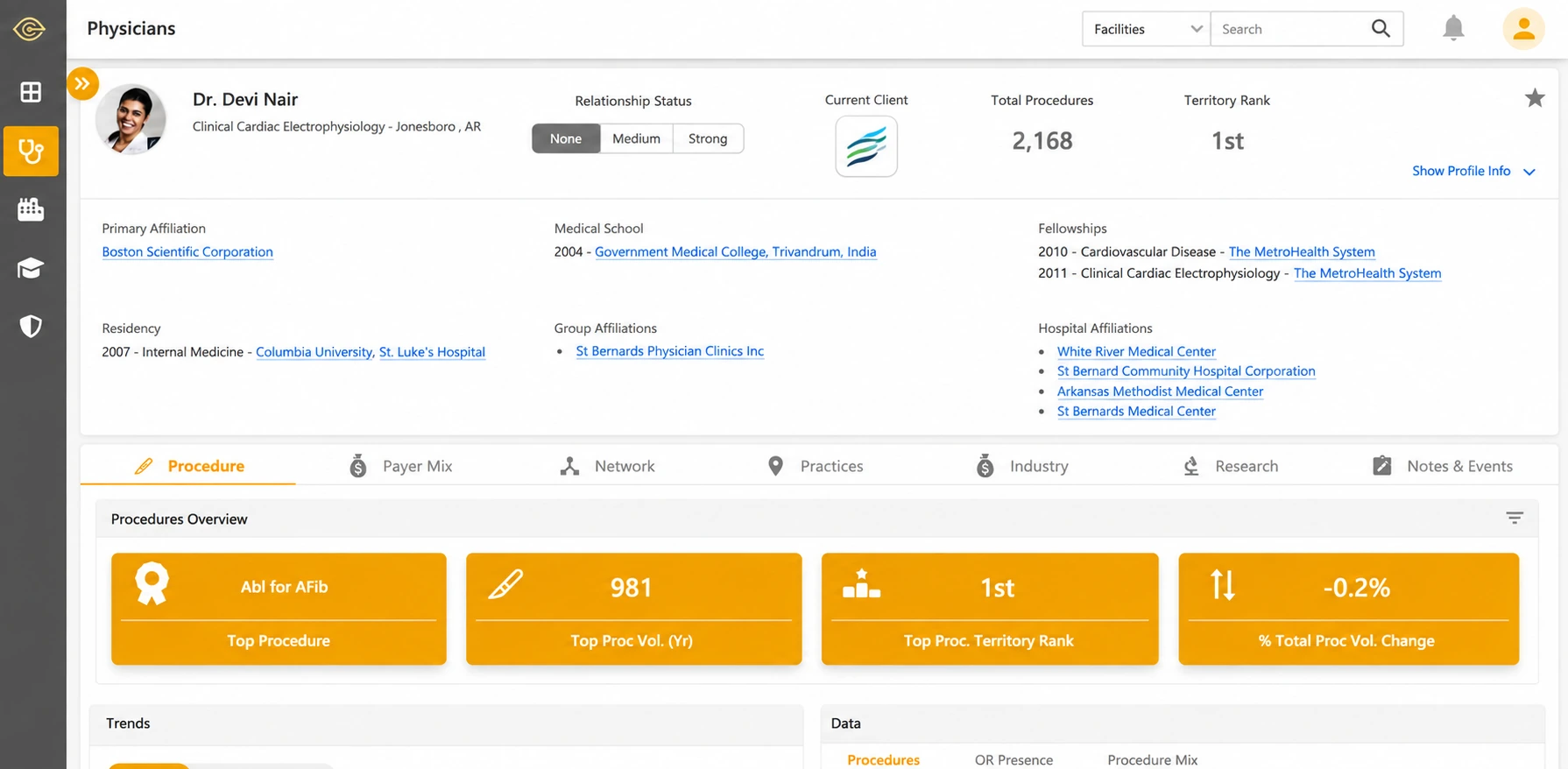Click the Show Profile Info text link
Viewport: 1568px width, 769px height.
pyautogui.click(x=1461, y=171)
